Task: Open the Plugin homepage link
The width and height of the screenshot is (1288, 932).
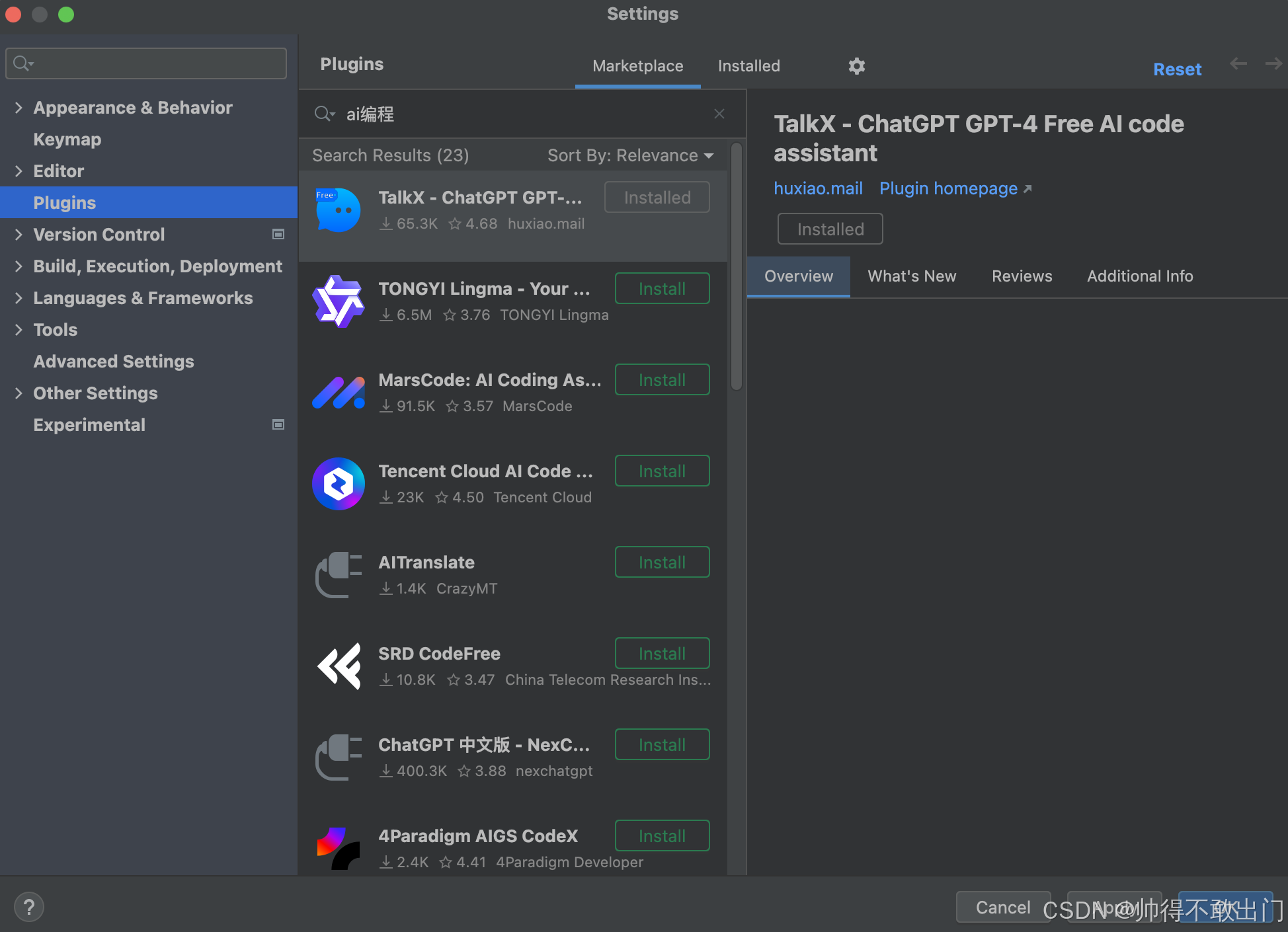Action: point(955,188)
